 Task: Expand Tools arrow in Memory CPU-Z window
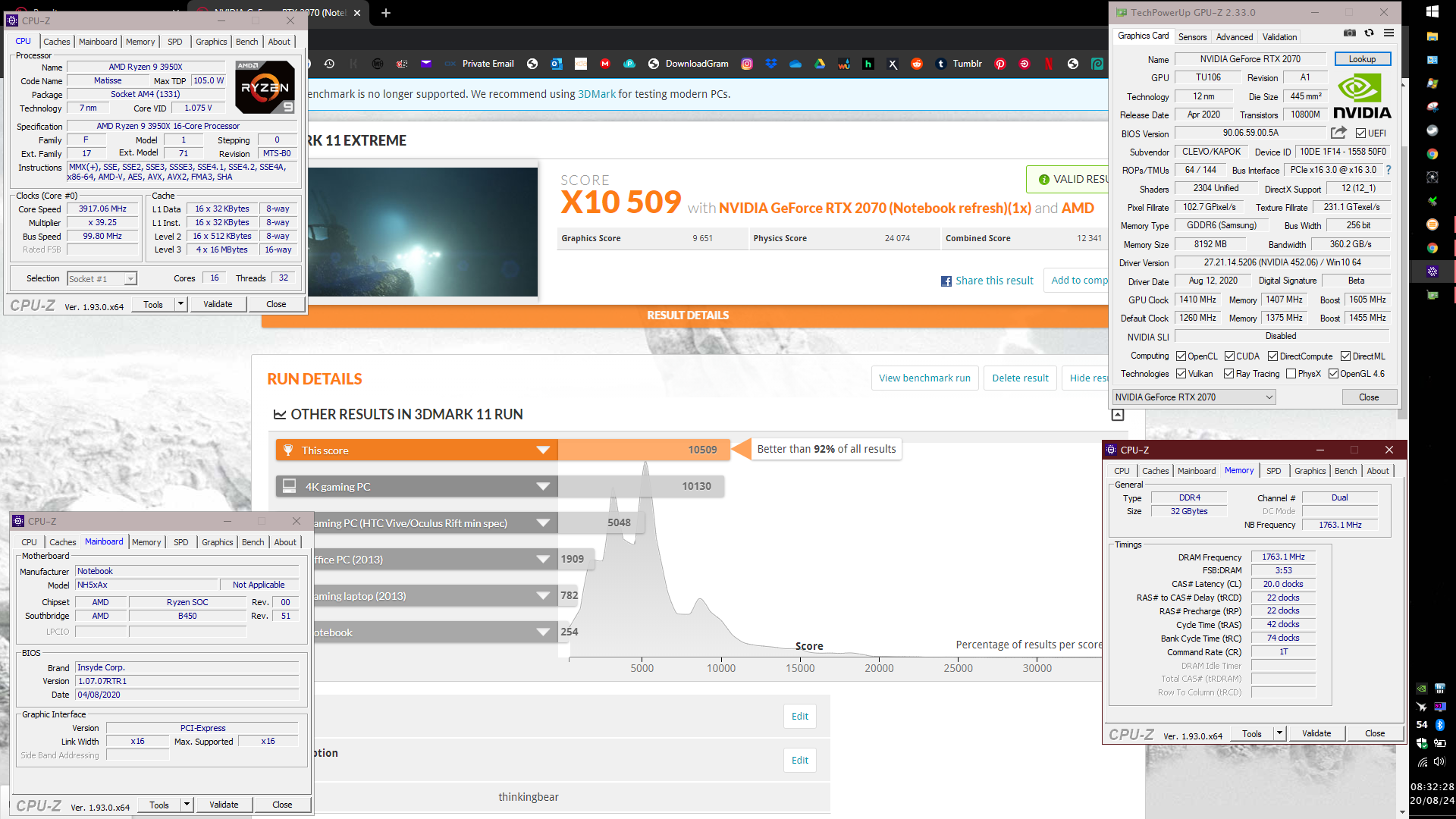[x=1279, y=733]
